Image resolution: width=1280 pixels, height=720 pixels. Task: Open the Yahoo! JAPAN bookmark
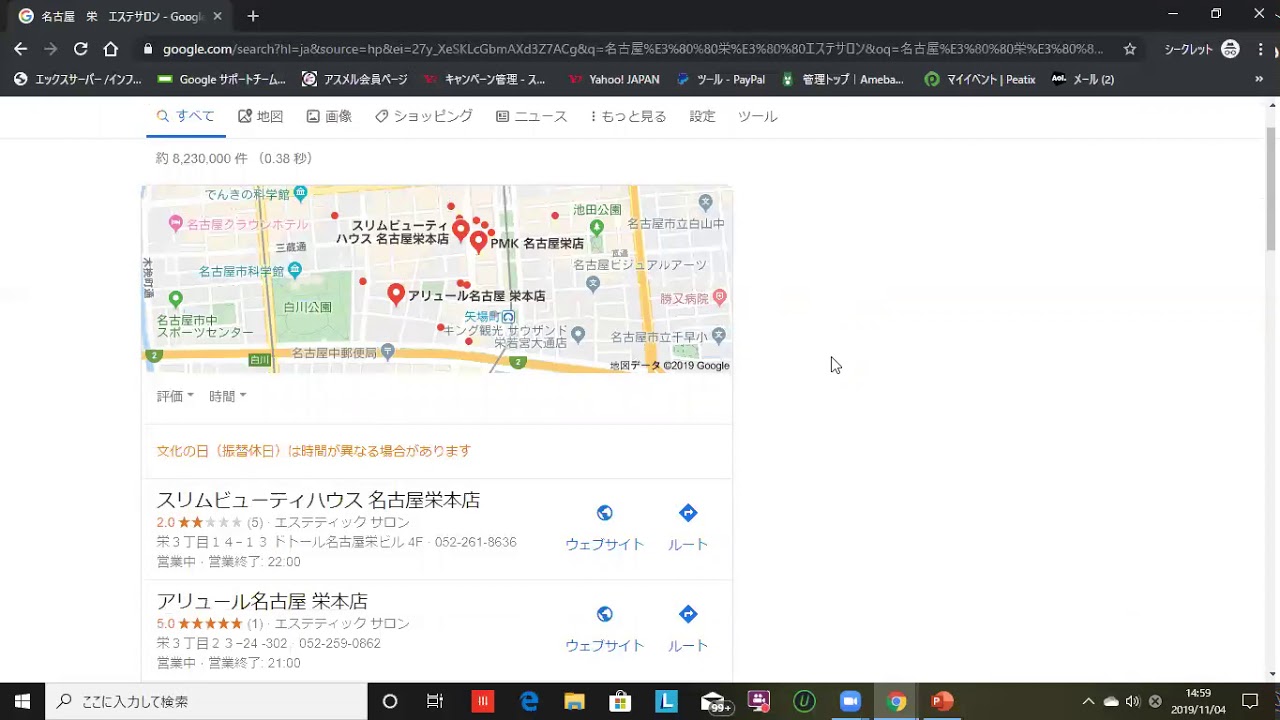614,79
